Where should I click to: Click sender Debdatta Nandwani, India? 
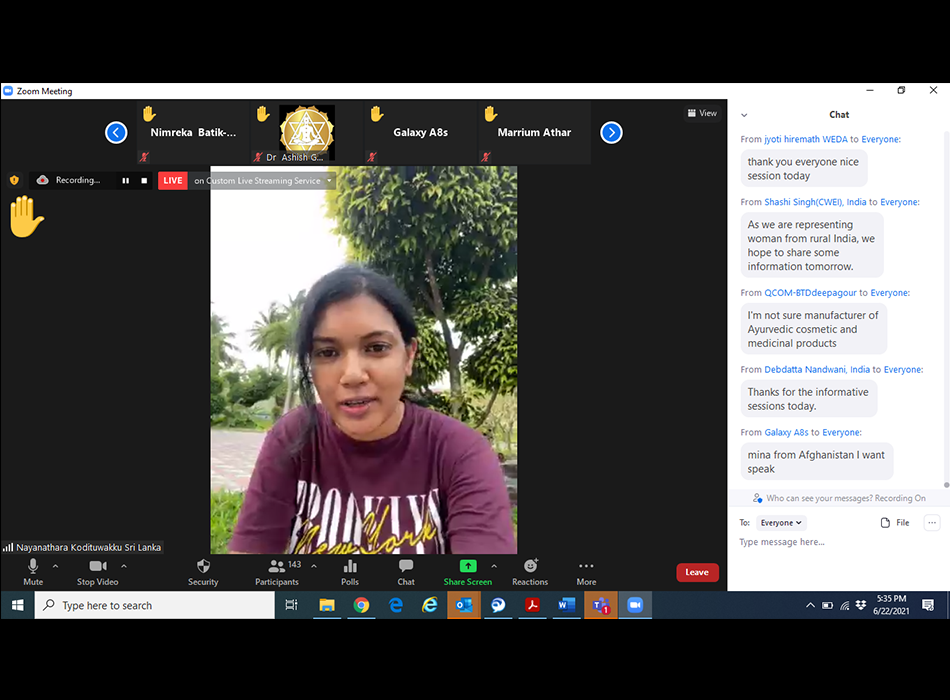pos(817,370)
